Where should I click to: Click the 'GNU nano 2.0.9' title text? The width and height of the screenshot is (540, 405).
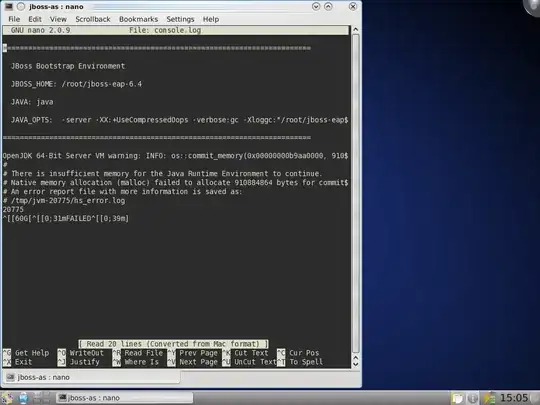click(40, 30)
